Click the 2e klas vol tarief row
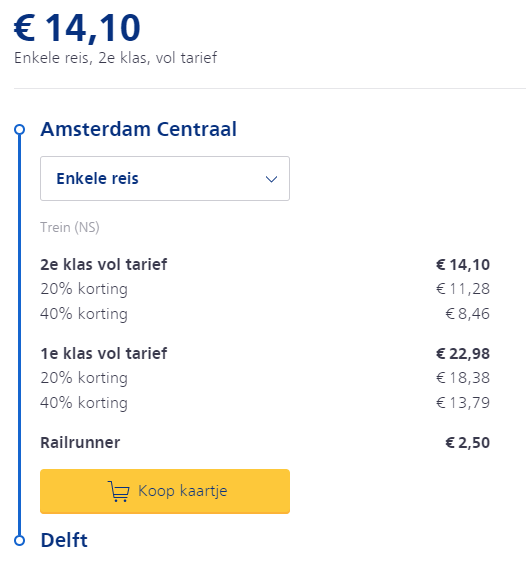The height and width of the screenshot is (565, 526). pyautogui.click(x=265, y=264)
